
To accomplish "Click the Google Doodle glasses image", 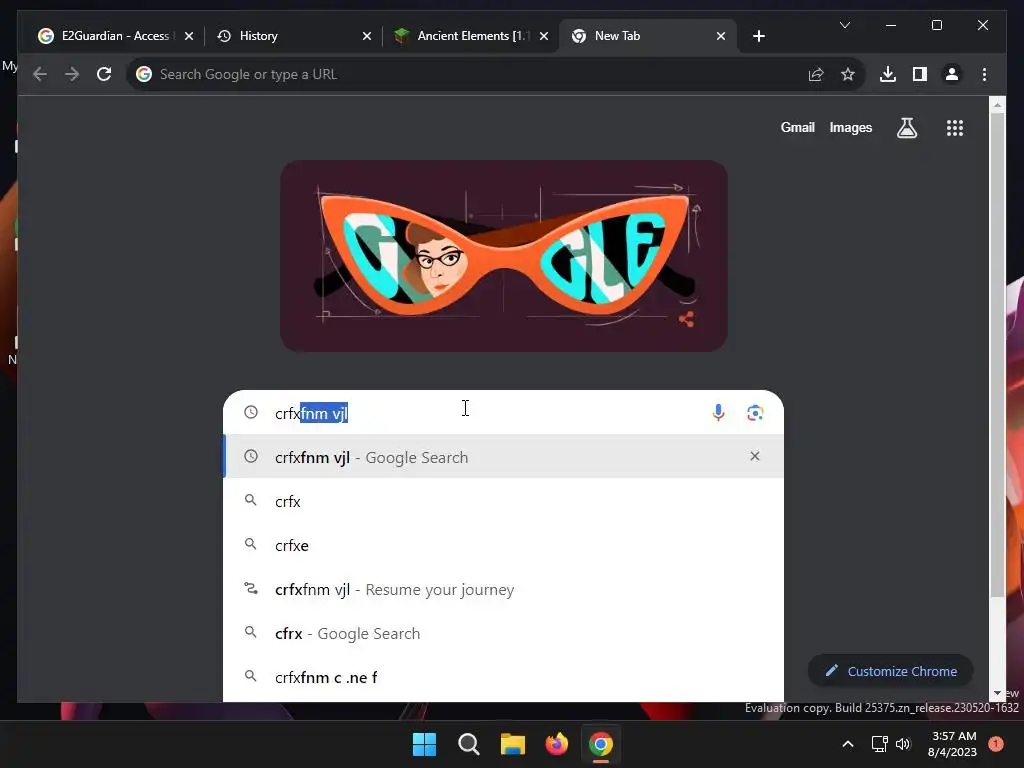I will [x=504, y=256].
